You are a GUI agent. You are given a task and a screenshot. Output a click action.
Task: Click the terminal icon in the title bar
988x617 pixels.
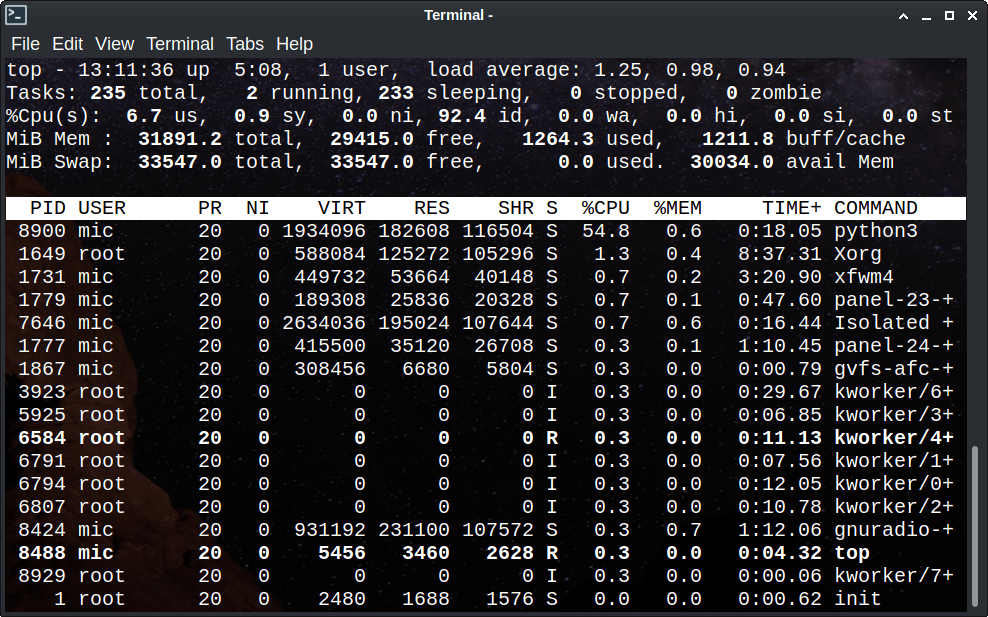(16, 15)
